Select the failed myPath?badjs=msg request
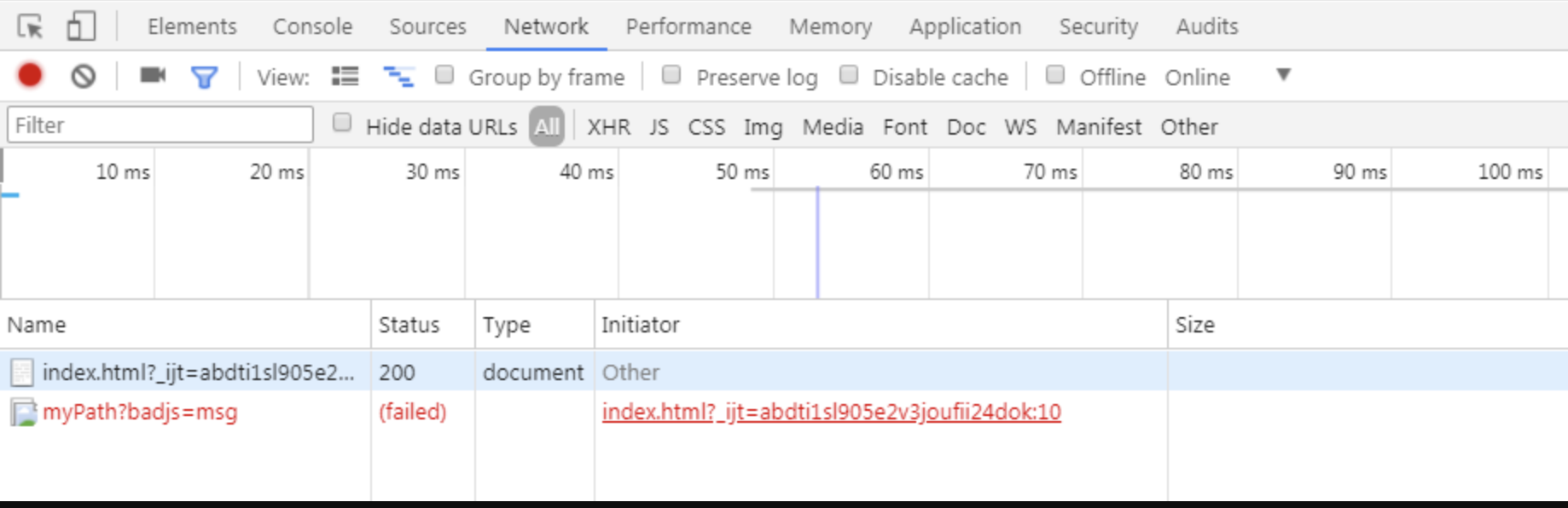Image resolution: width=1568 pixels, height=508 pixels. (x=140, y=413)
